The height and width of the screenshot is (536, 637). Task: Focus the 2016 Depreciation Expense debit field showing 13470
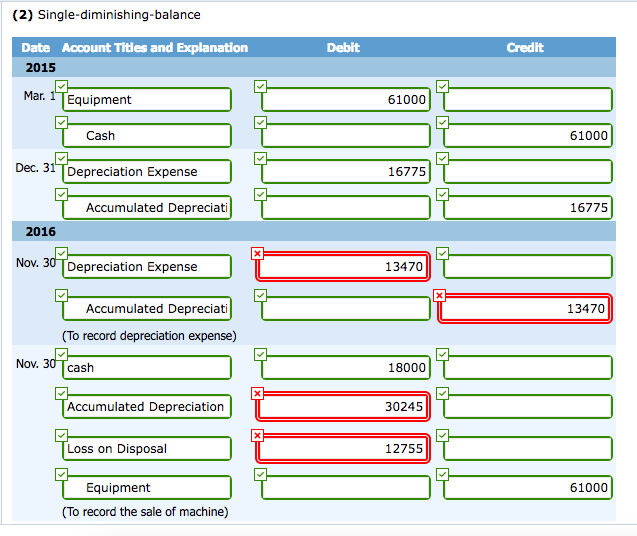click(345, 267)
